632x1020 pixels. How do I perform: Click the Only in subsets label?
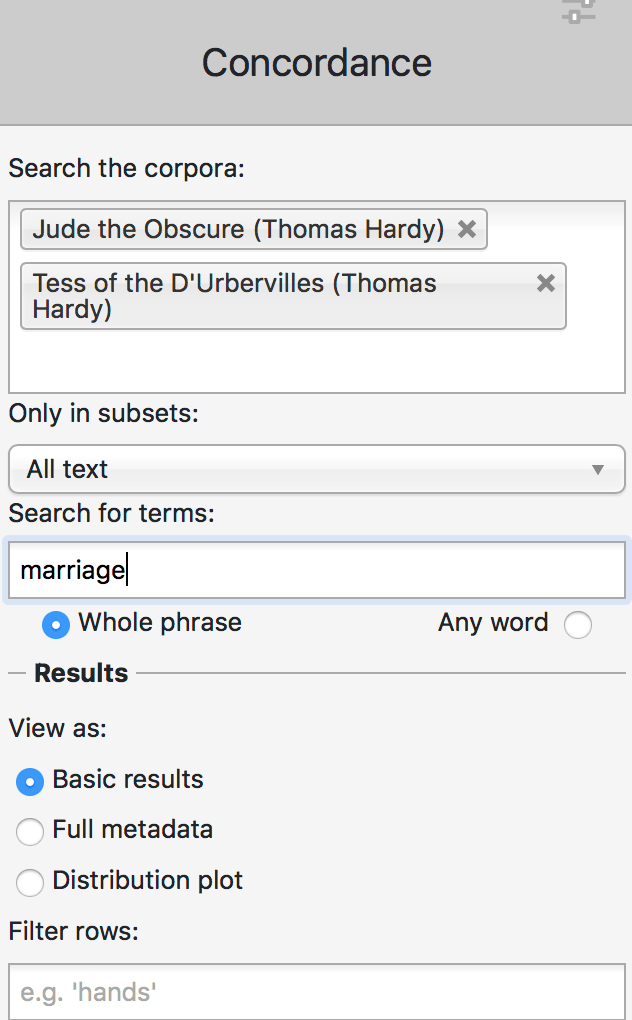point(103,413)
